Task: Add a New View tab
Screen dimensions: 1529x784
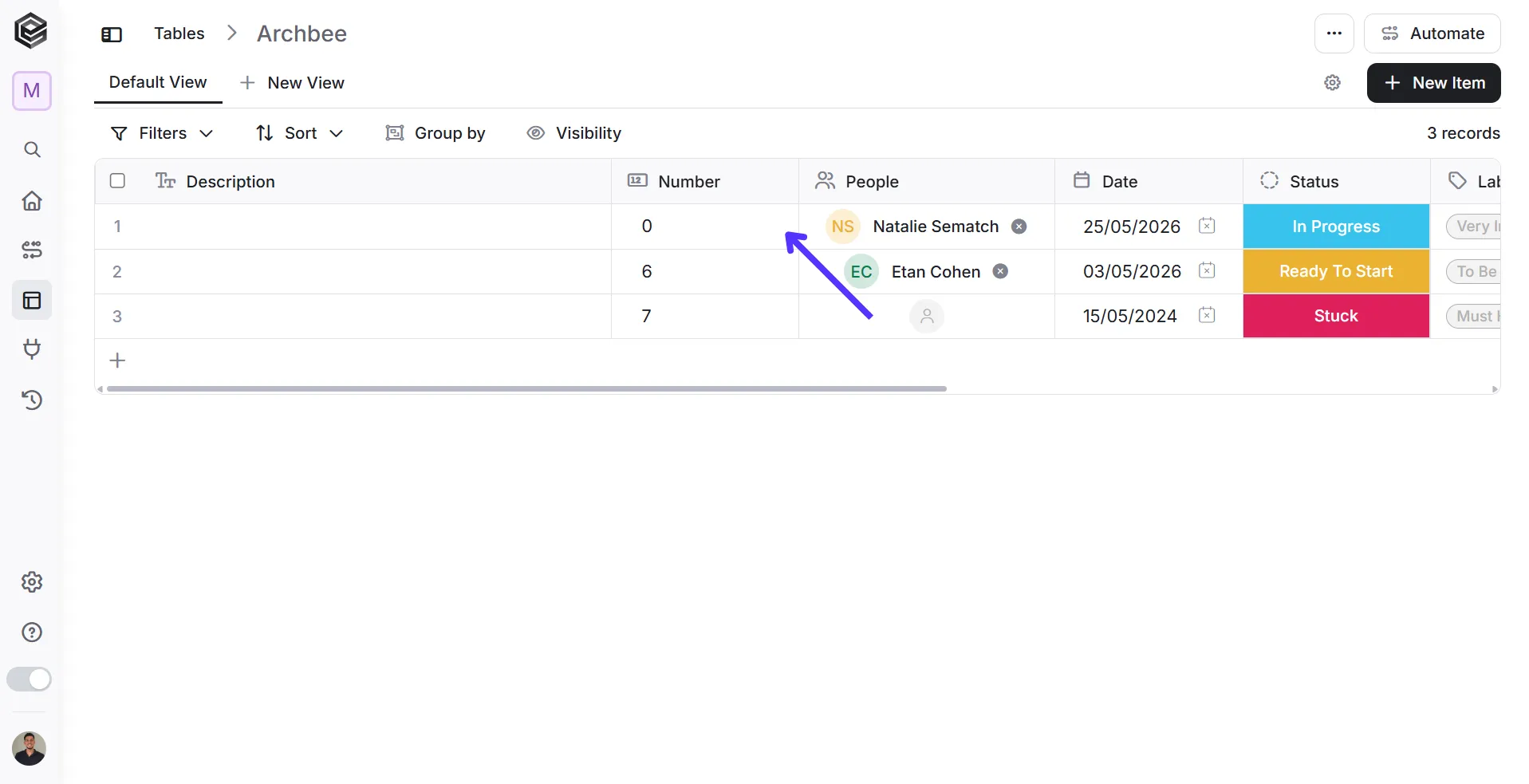Action: pyautogui.click(x=292, y=83)
